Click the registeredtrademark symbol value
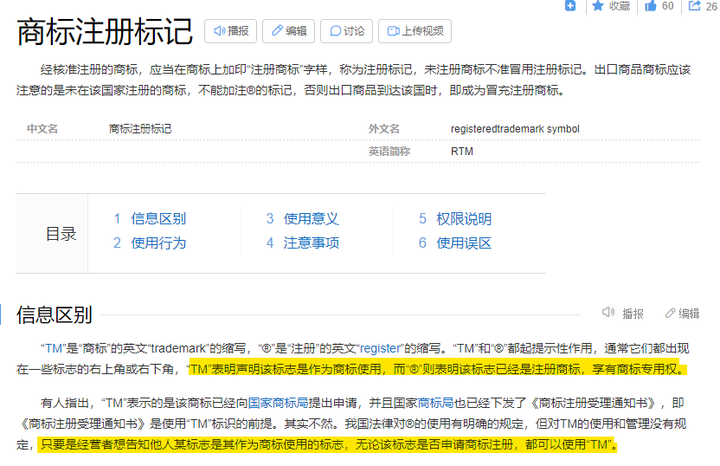This screenshot has width=720, height=466. coord(515,129)
